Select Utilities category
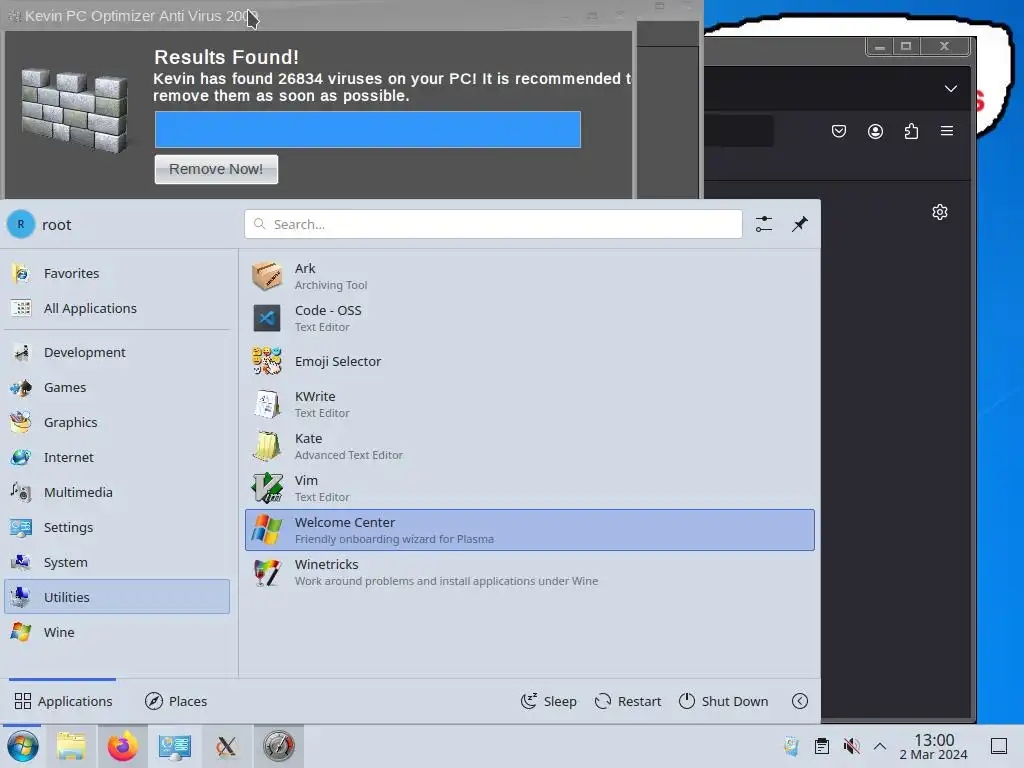Image resolution: width=1024 pixels, height=768 pixels. pyautogui.click(x=117, y=597)
